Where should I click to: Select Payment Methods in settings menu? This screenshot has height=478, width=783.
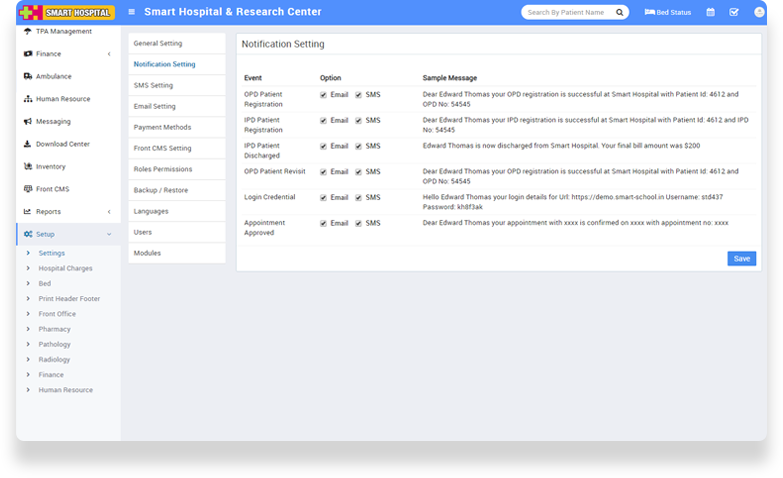click(162, 127)
